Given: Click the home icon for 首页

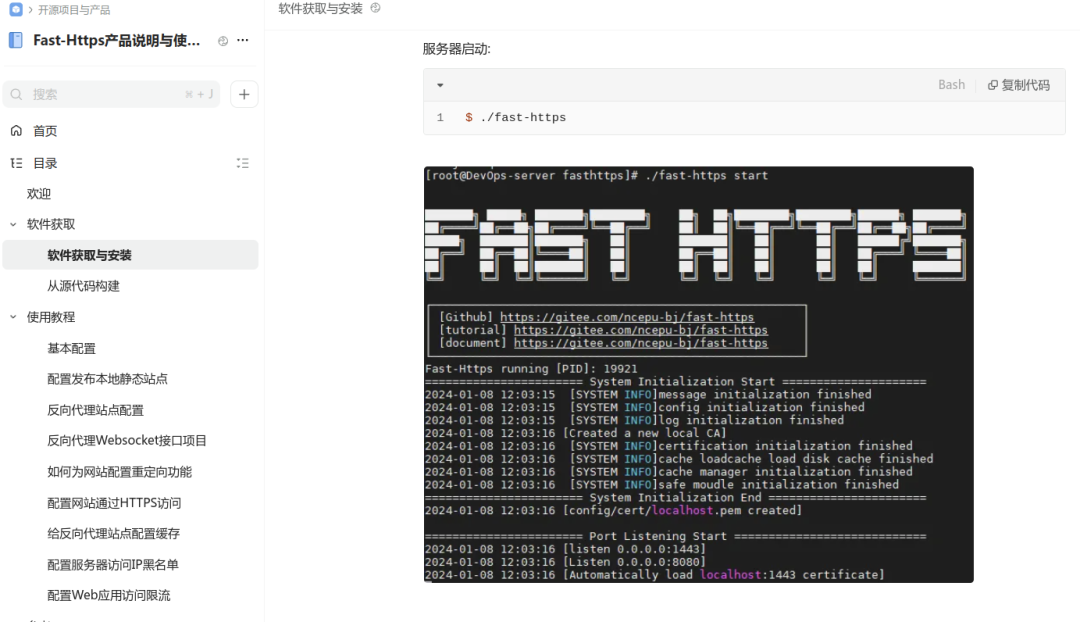Looking at the screenshot, I should [16, 131].
